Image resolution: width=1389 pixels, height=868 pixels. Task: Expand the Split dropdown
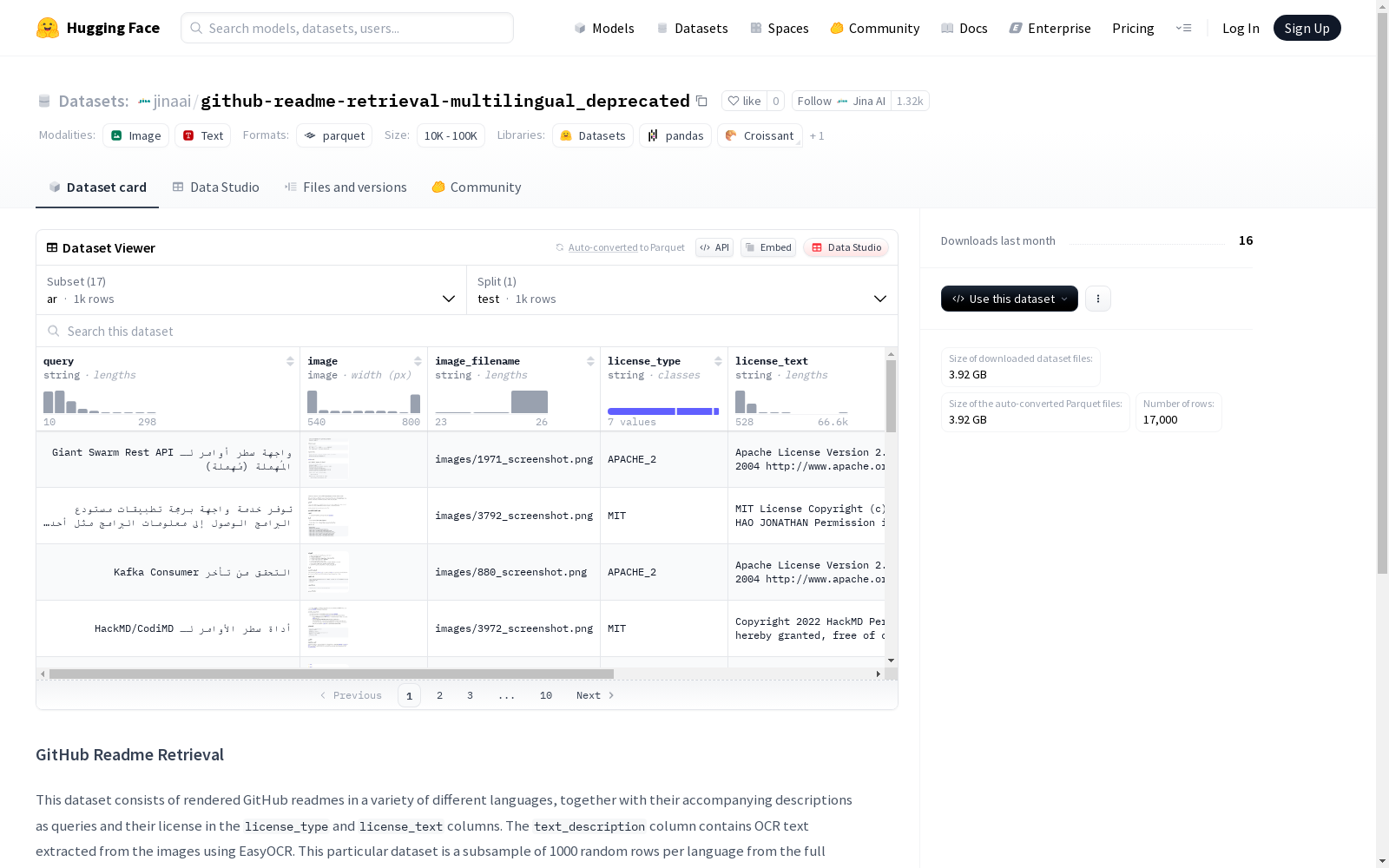(682, 290)
